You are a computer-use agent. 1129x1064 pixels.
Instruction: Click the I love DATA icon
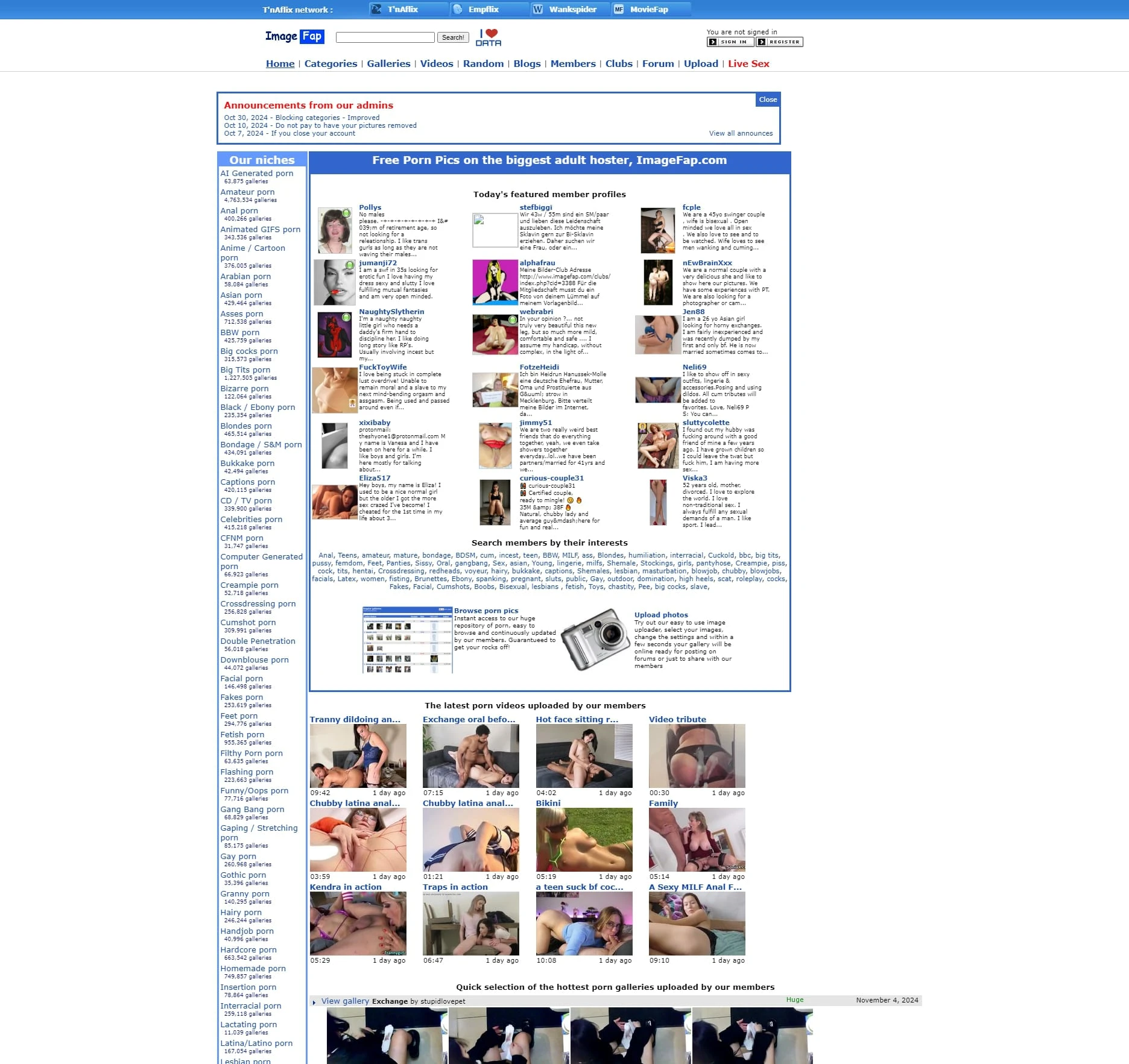pos(489,37)
